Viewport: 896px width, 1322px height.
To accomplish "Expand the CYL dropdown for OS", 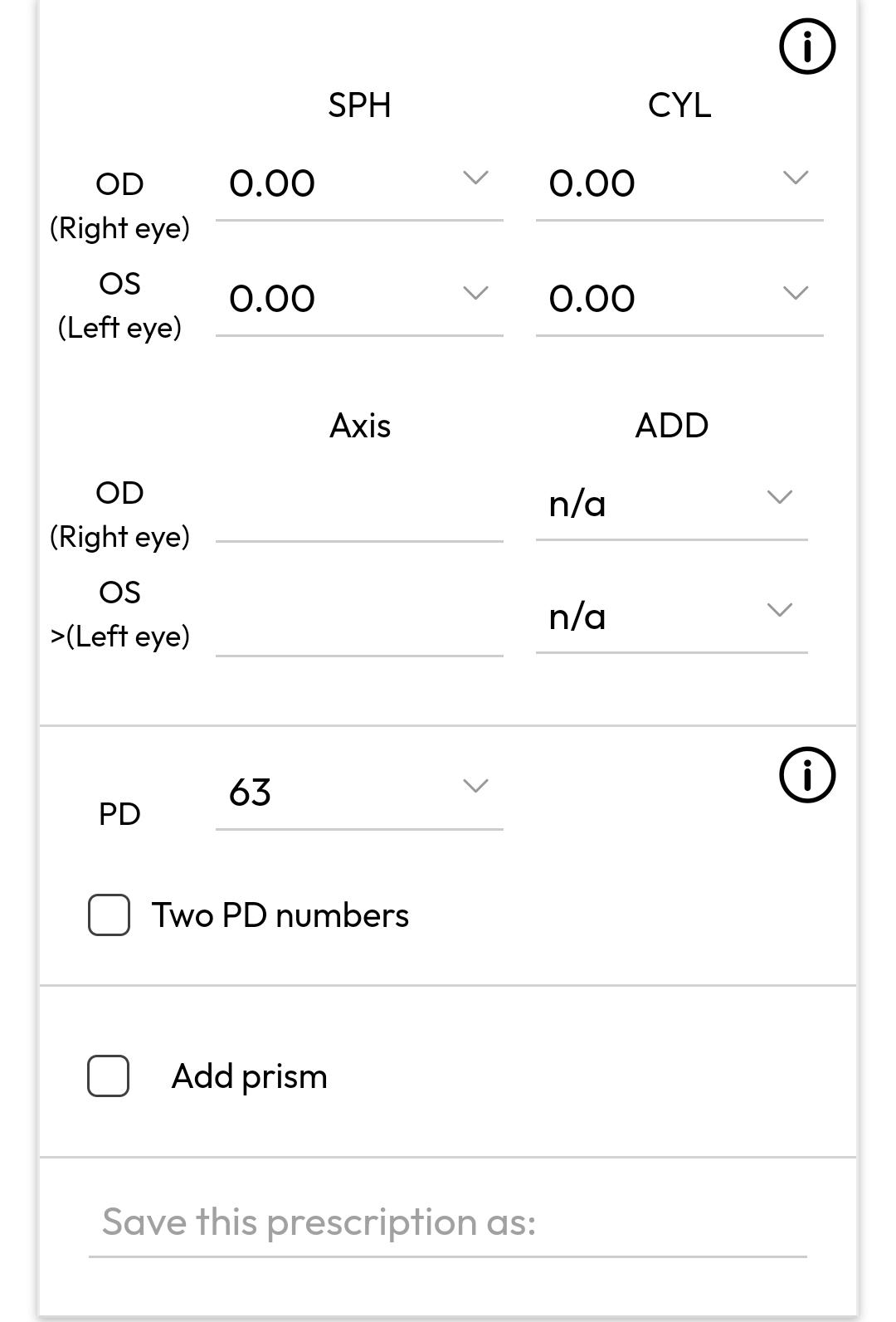I will [796, 292].
